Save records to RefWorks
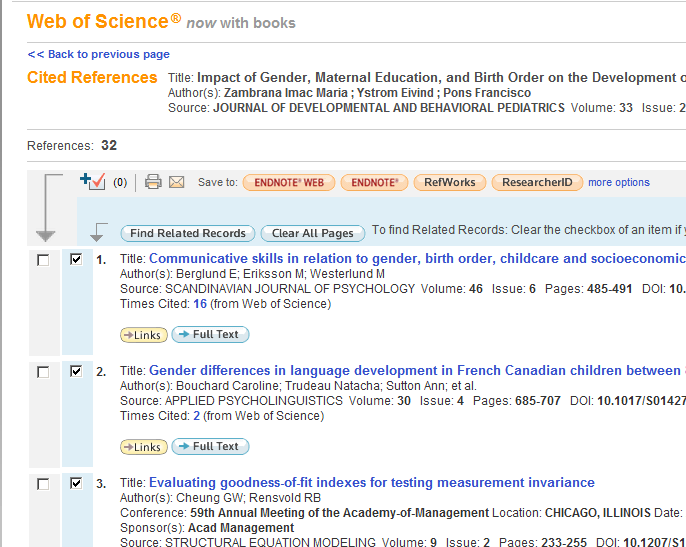Screen dimensions: 686x547 click(449, 182)
